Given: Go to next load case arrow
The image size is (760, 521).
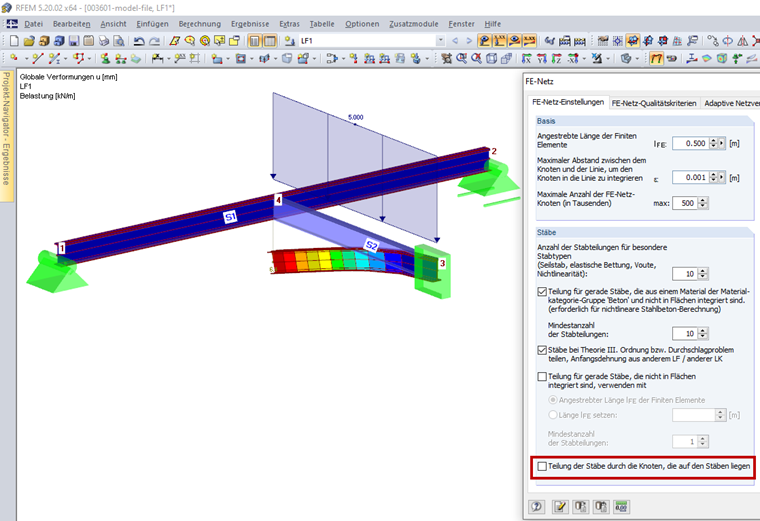Looking at the screenshot, I should [469, 41].
